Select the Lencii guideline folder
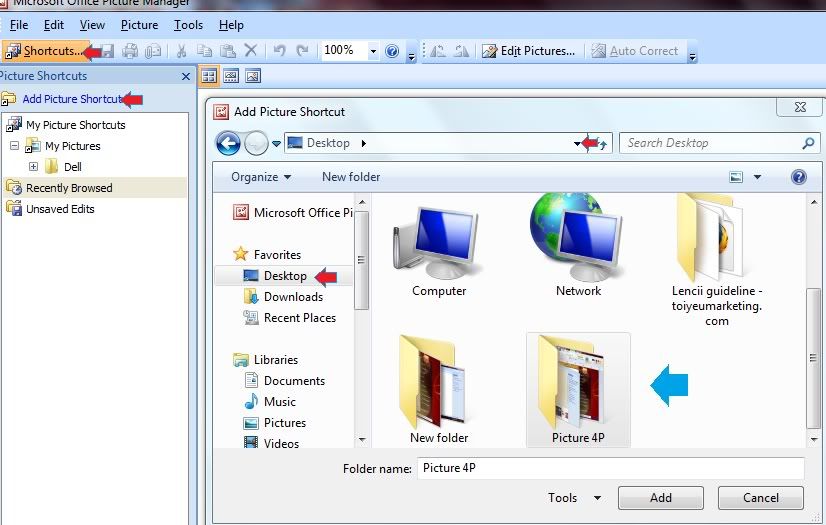The image size is (826, 525). (x=716, y=261)
